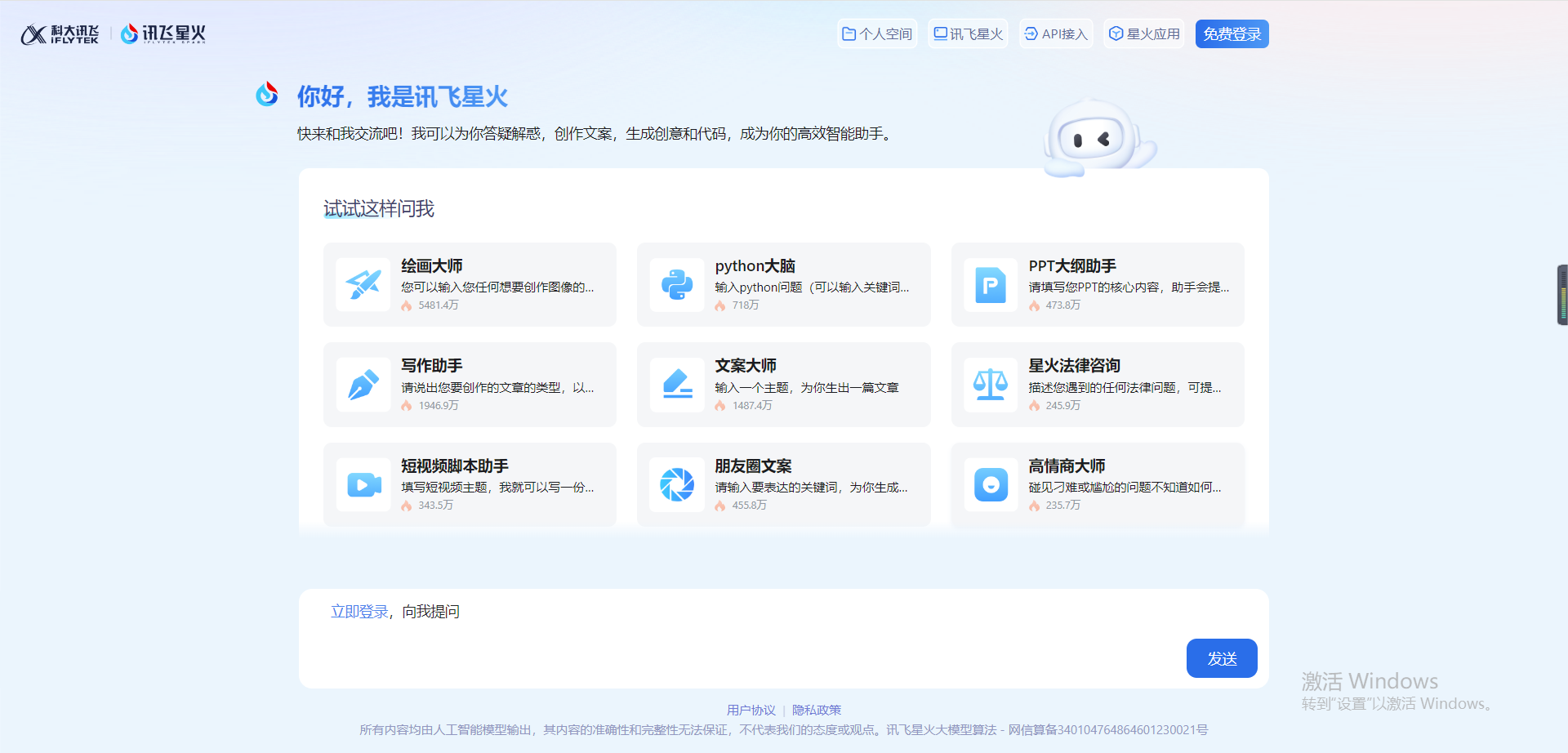Select the 文案大师 card title
Screen dimensions: 1568x753
click(746, 366)
